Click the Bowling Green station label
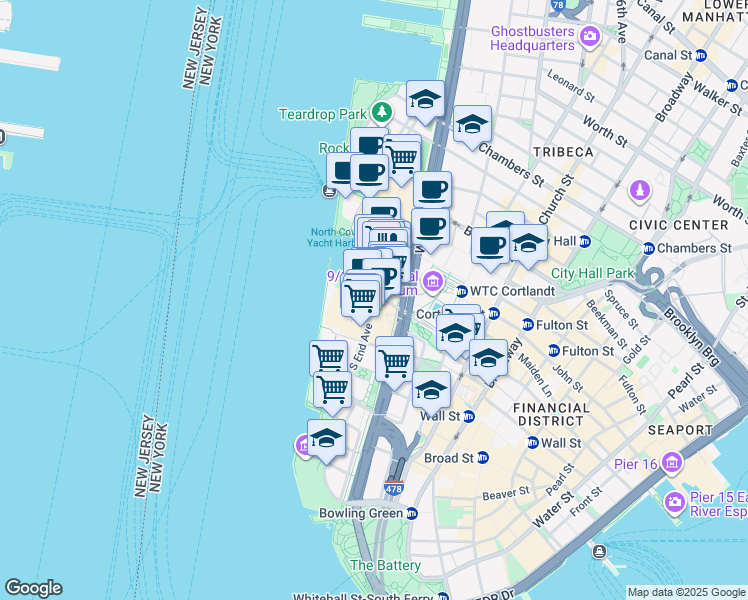Screen dimensions: 748x600 point(361,514)
